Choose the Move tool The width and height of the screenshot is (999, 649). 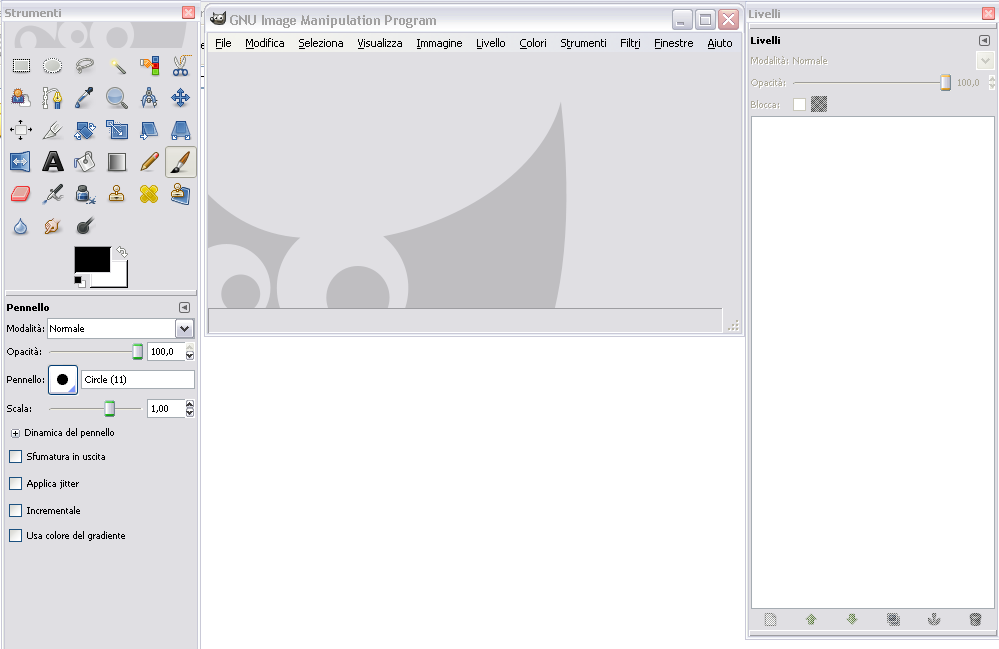click(181, 98)
